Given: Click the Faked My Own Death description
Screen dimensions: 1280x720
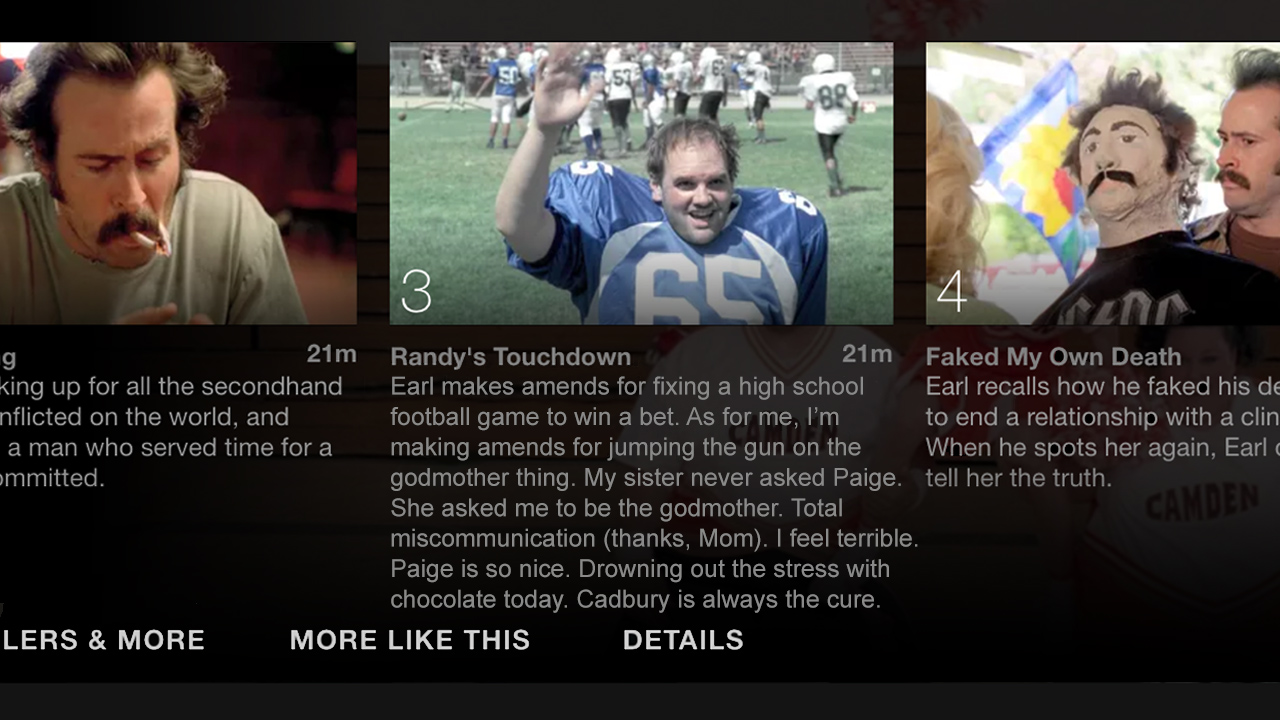Looking at the screenshot, I should pyautogui.click(x=1103, y=432).
